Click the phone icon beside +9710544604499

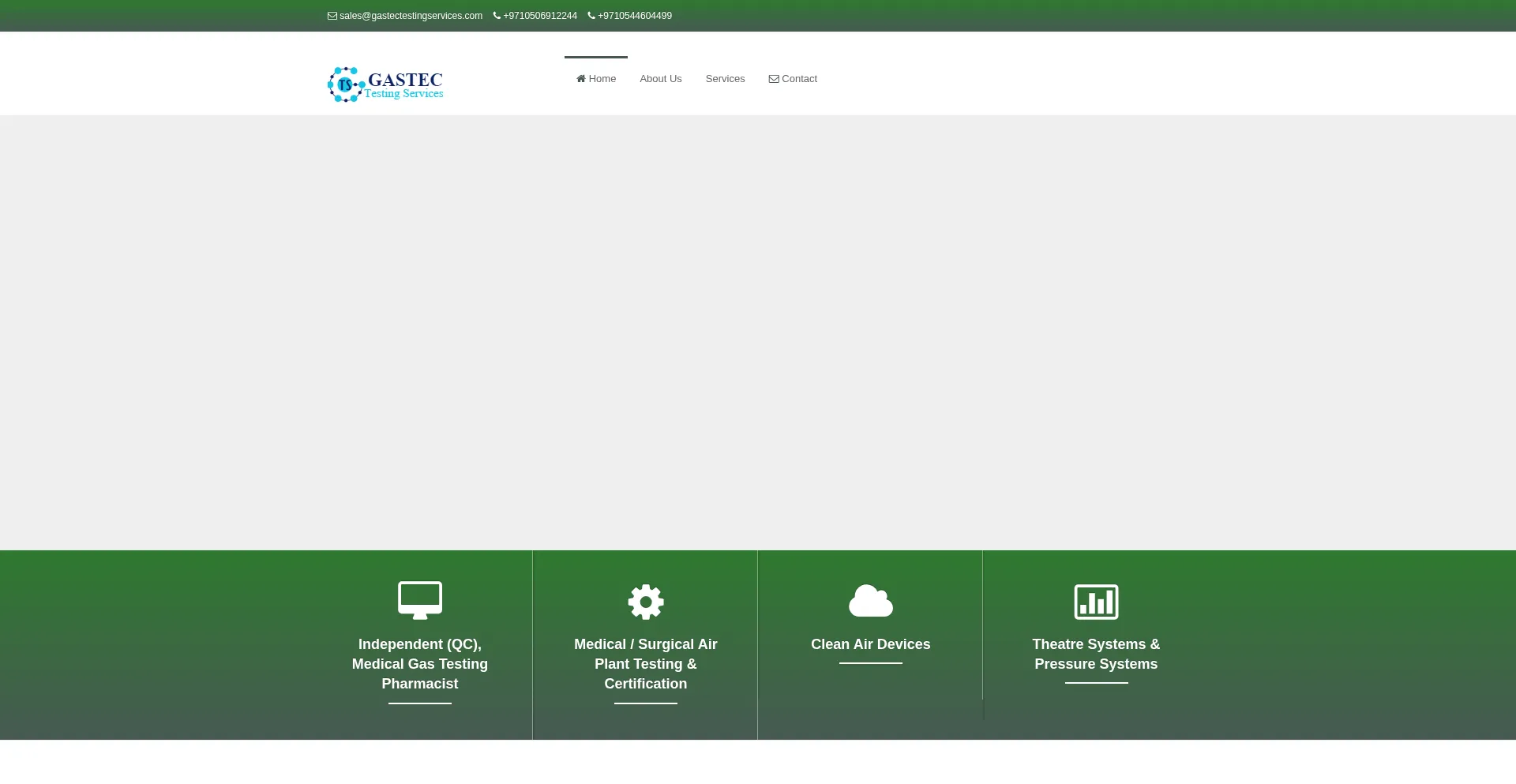pyautogui.click(x=591, y=15)
